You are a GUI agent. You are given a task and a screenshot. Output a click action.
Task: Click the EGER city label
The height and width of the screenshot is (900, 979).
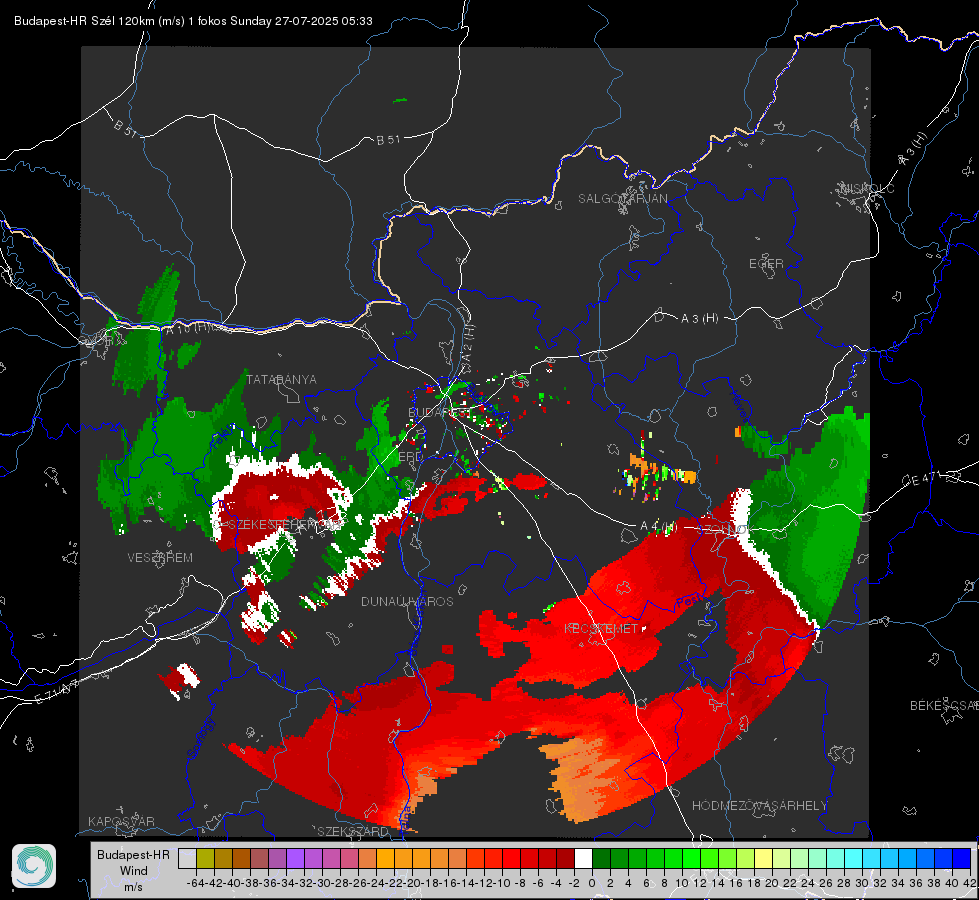(766, 264)
